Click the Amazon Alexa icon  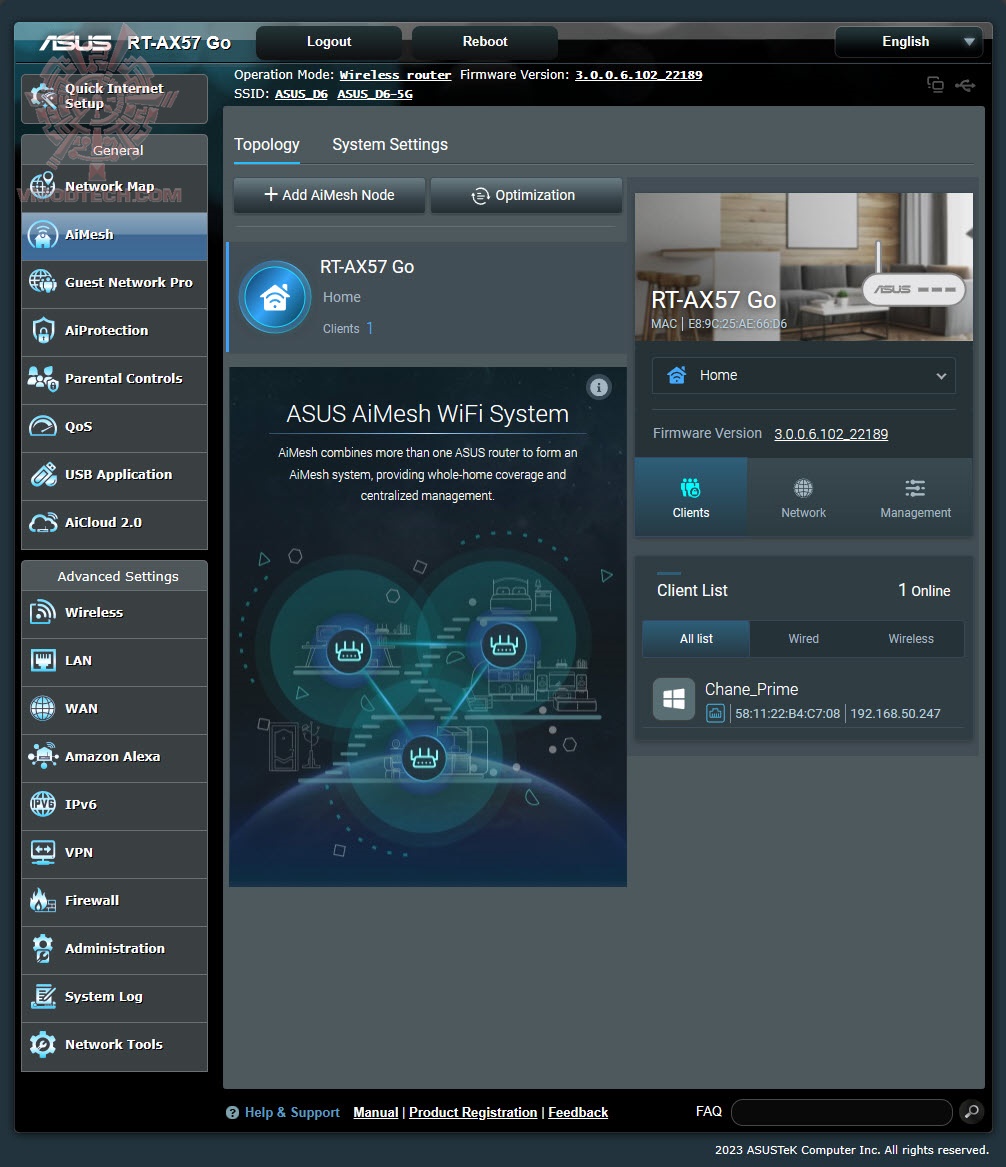pyautogui.click(x=42, y=756)
